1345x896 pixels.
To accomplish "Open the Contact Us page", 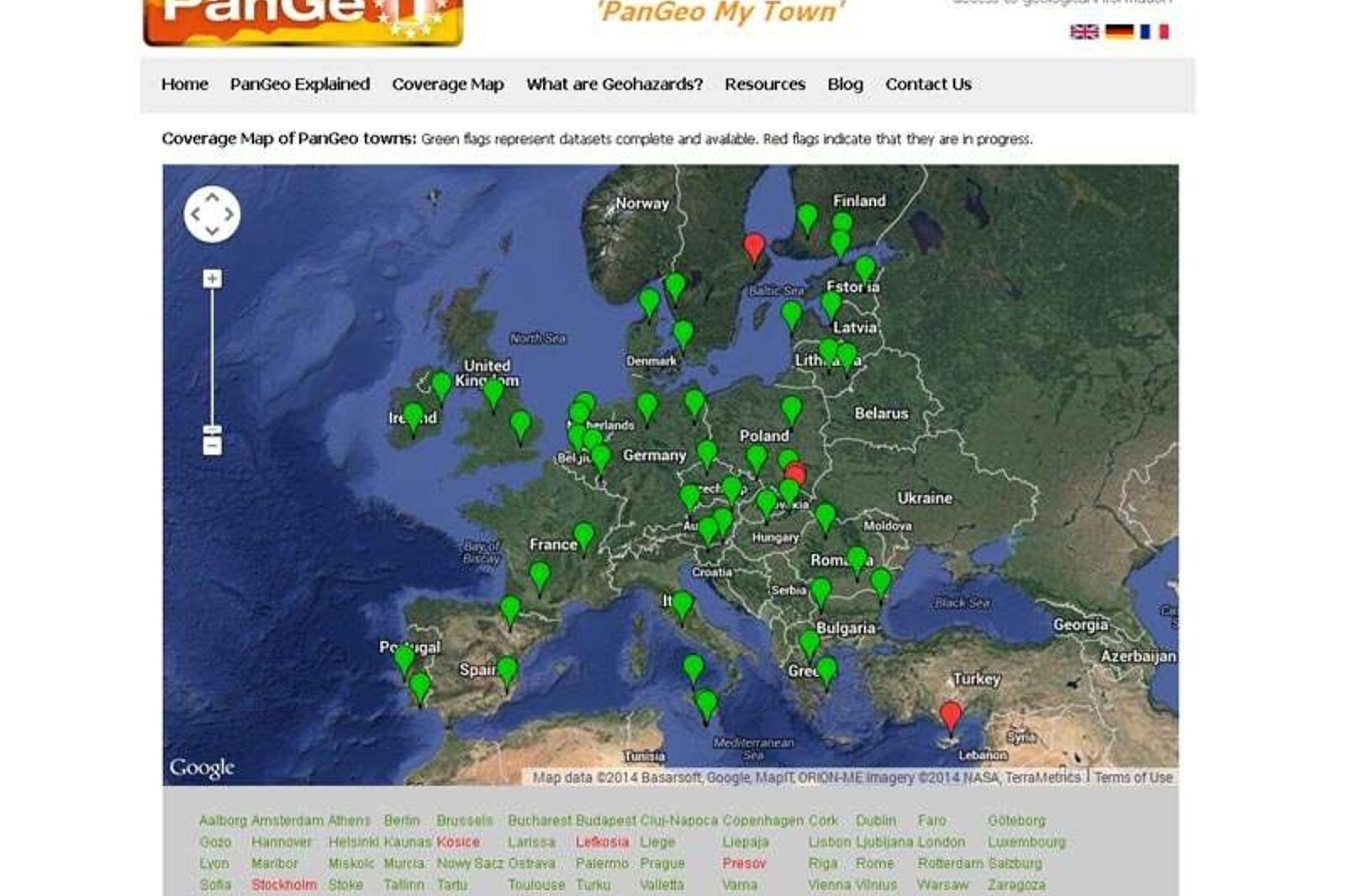I will [928, 84].
